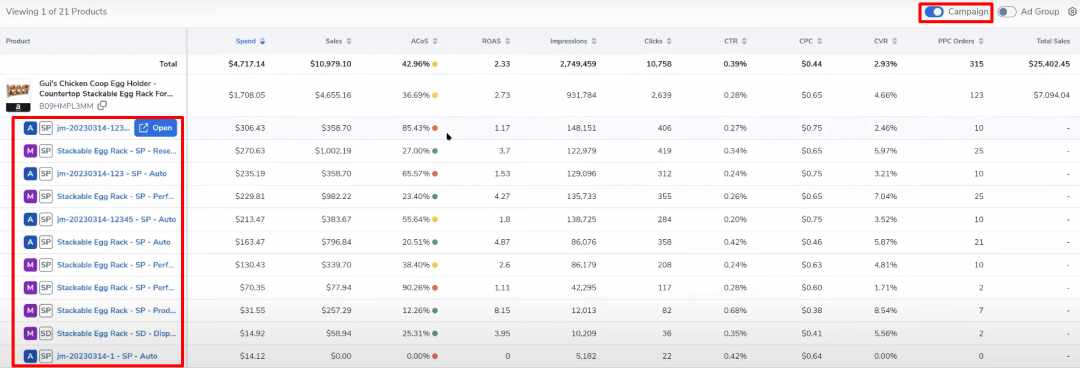The height and width of the screenshot is (368, 1080).
Task: Click the M badge on the SD - Disp... row
Action: 30,334
